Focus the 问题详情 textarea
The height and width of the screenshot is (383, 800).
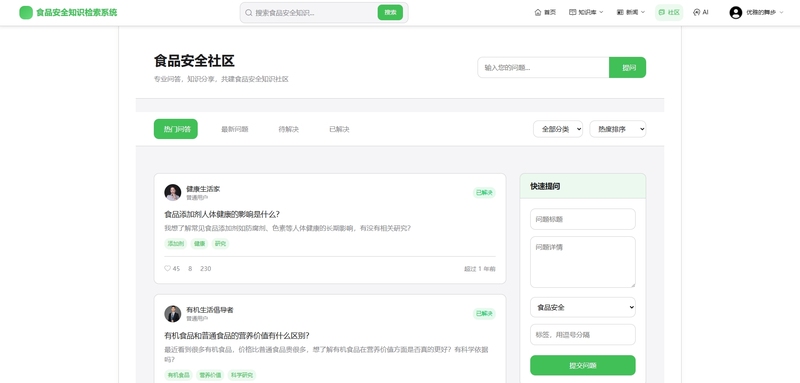(x=583, y=262)
